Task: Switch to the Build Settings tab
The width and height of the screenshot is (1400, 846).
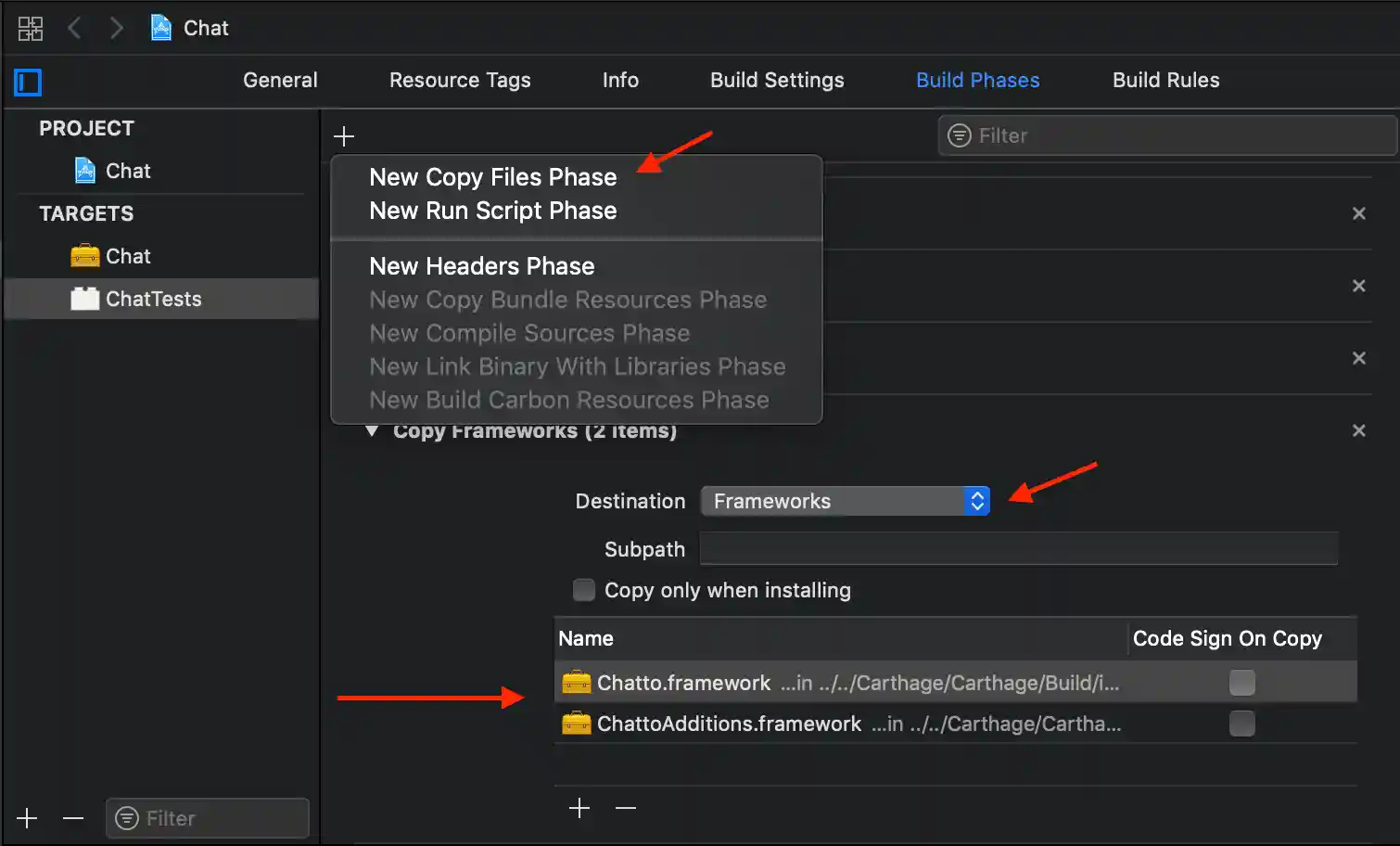Action: click(x=776, y=81)
